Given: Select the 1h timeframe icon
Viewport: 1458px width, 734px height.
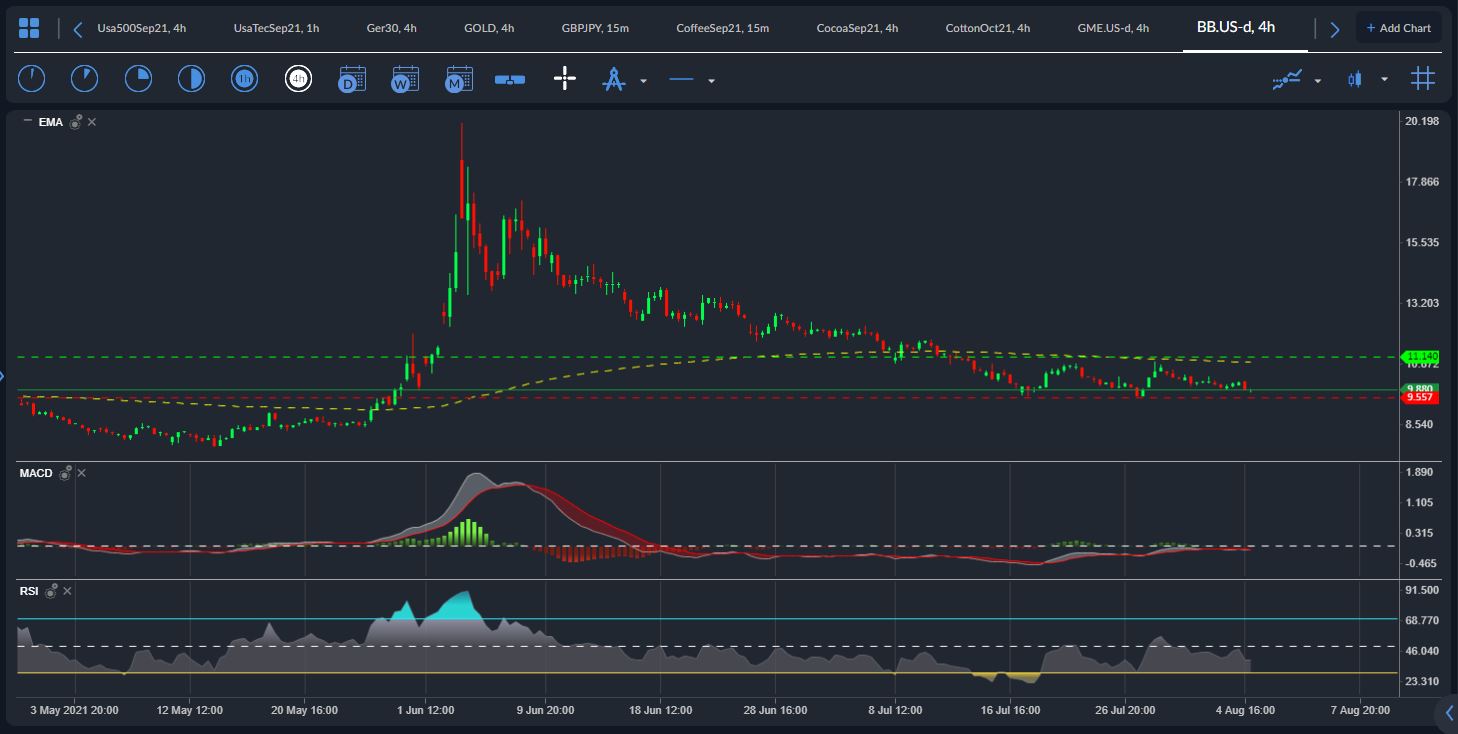Looking at the screenshot, I should (244, 79).
